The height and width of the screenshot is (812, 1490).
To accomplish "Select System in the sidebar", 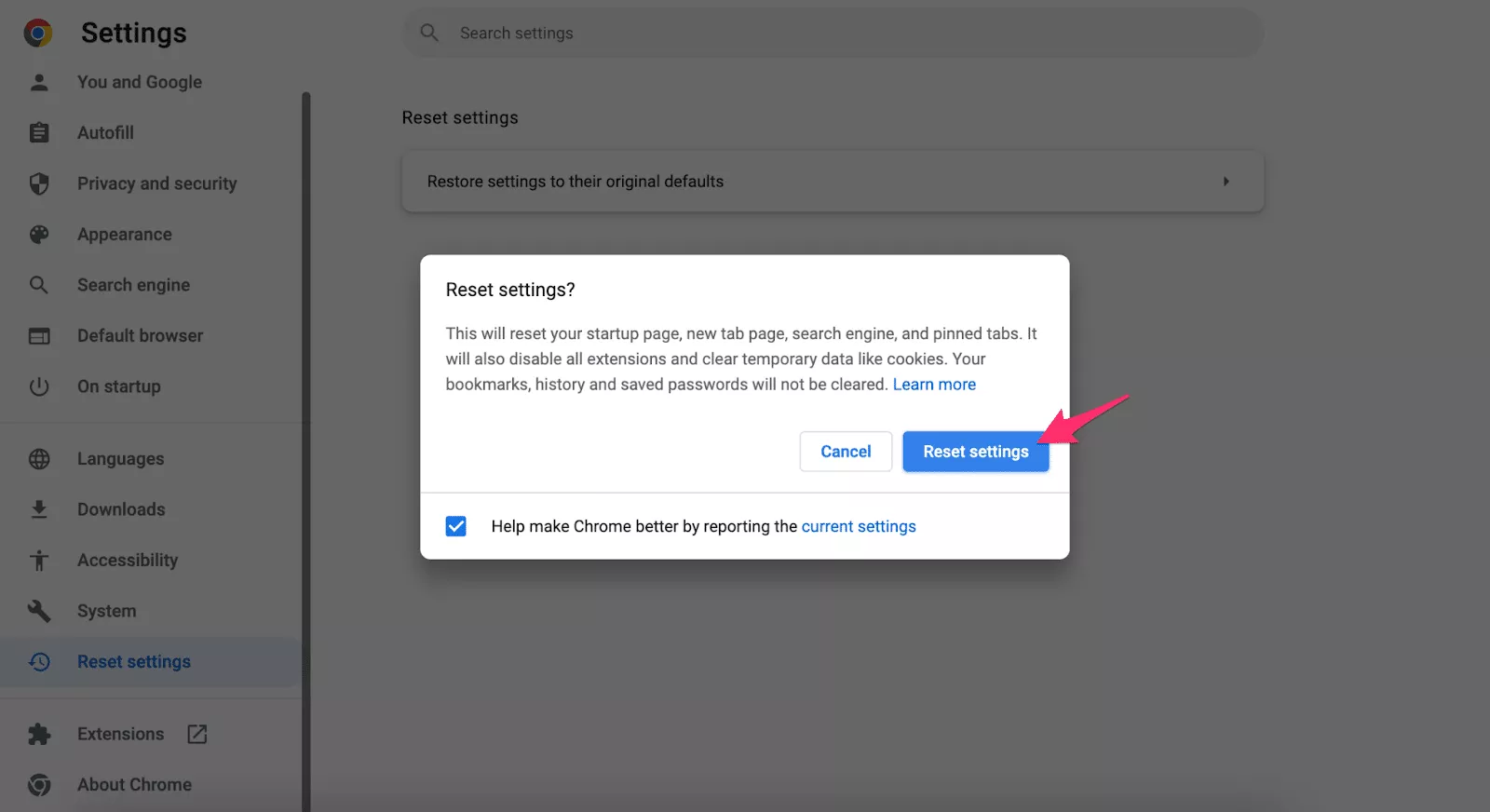I will point(106,611).
